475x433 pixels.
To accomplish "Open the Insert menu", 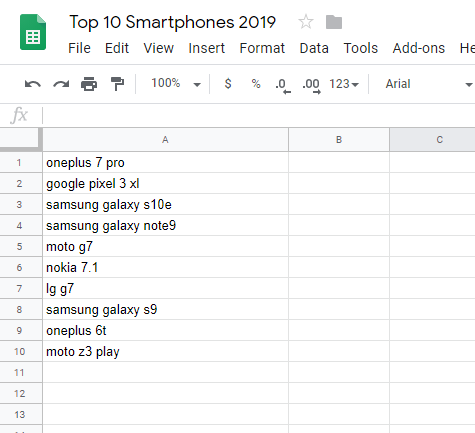I will pos(207,48).
